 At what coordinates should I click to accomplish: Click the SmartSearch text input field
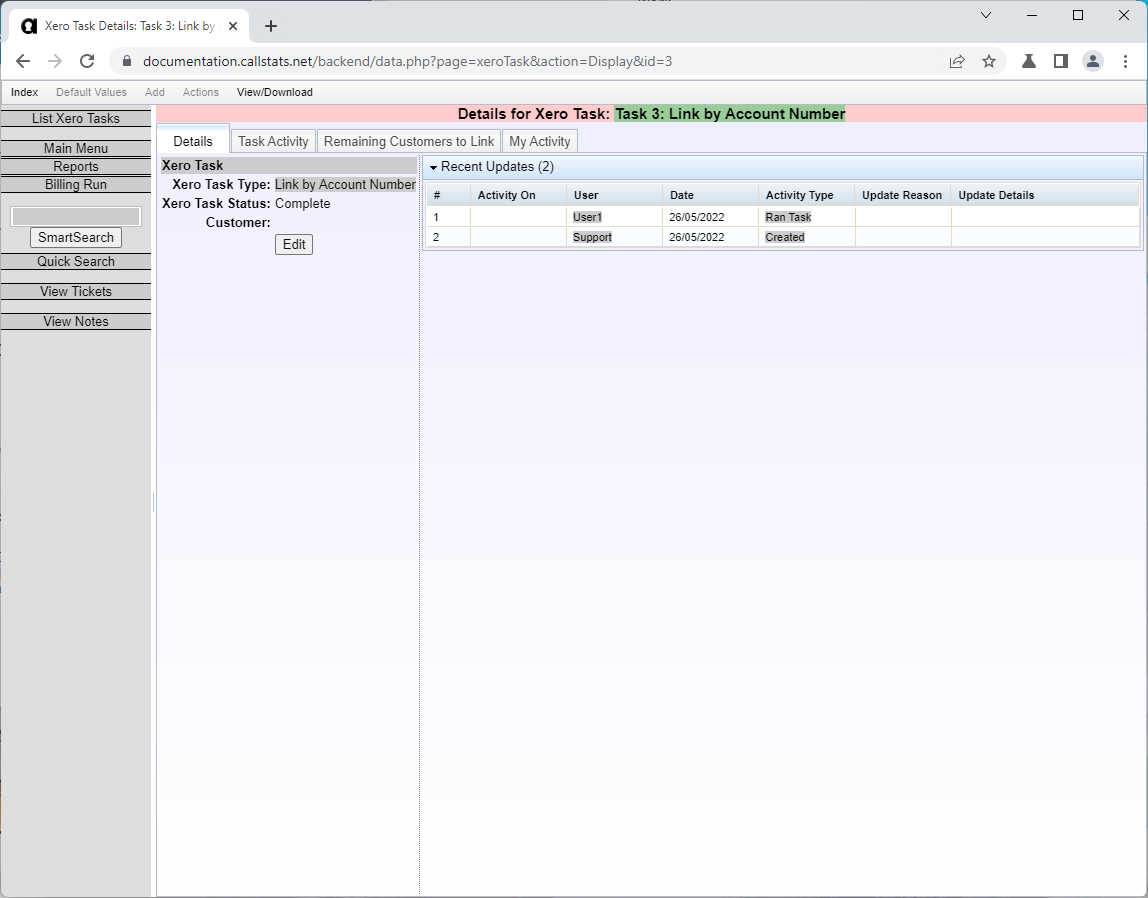(76, 216)
